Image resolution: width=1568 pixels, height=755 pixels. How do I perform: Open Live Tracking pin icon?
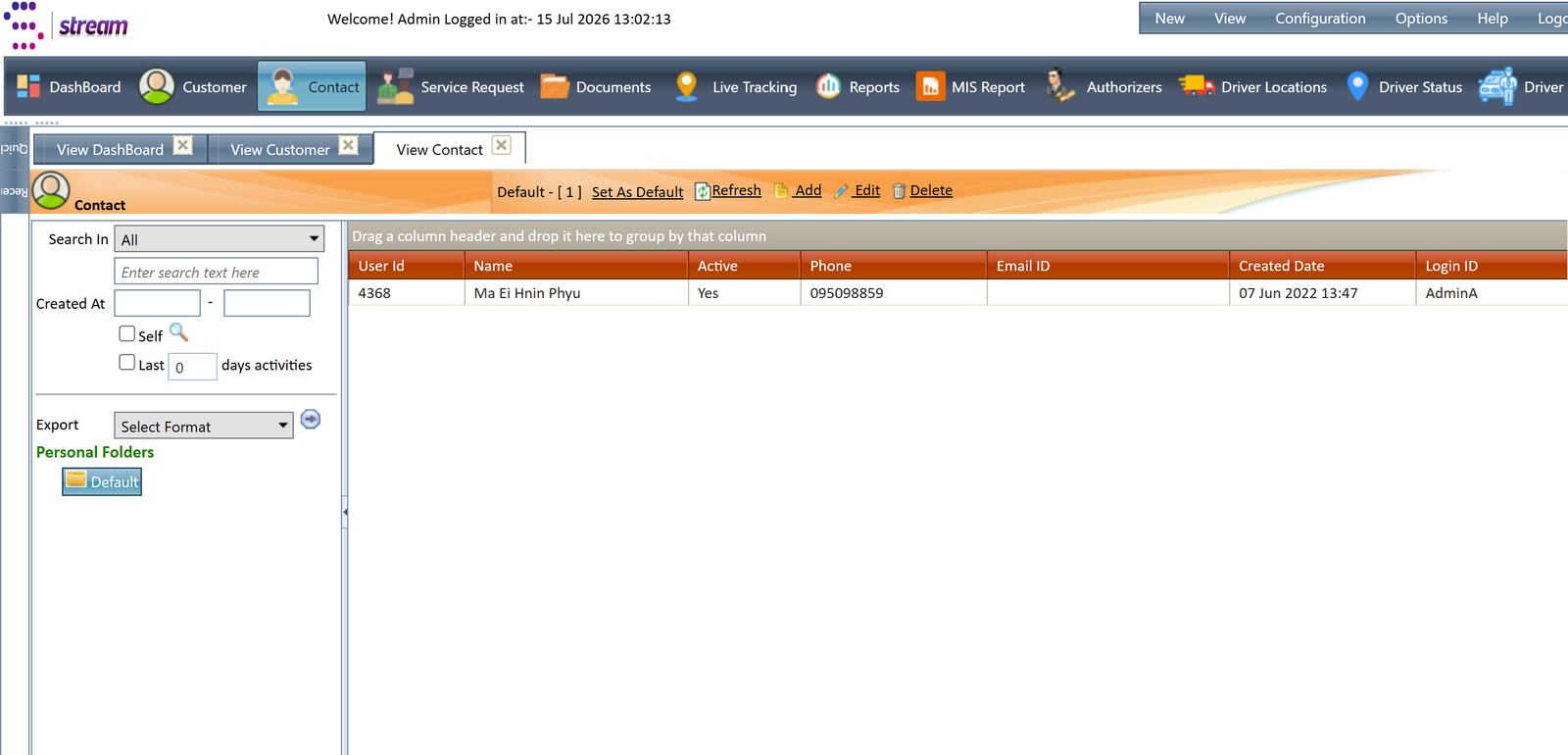[x=687, y=86]
